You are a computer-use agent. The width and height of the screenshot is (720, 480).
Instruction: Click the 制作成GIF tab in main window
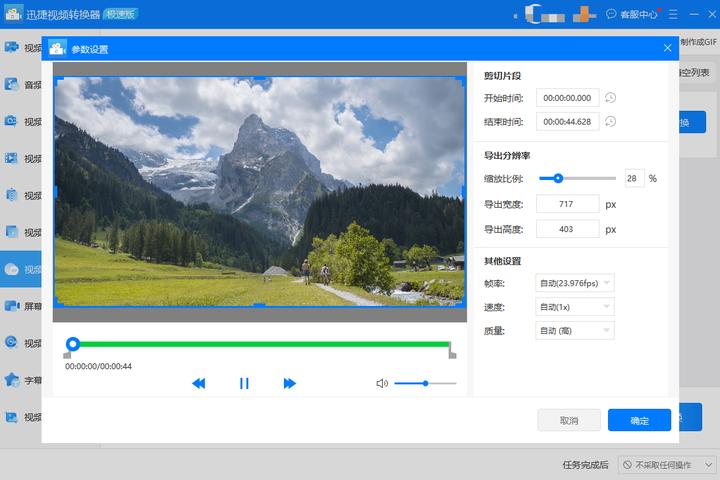(x=698, y=42)
